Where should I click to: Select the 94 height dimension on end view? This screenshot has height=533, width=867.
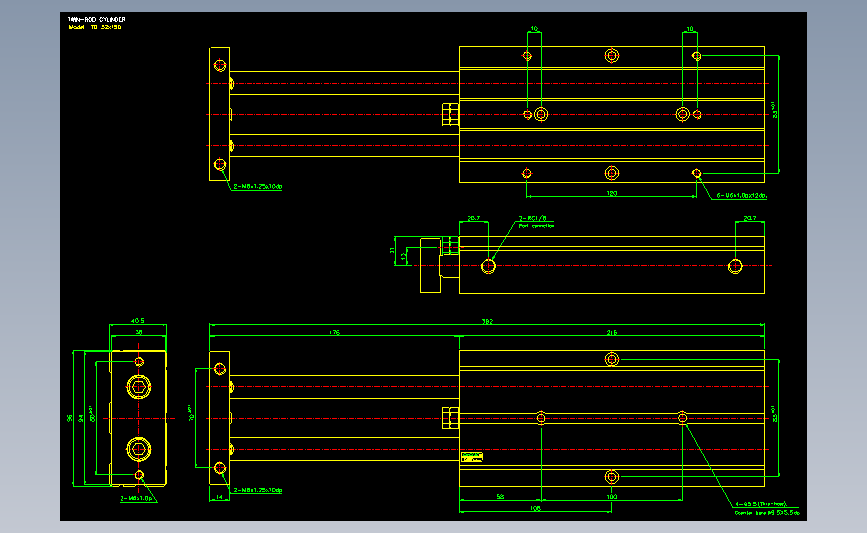(x=81, y=419)
